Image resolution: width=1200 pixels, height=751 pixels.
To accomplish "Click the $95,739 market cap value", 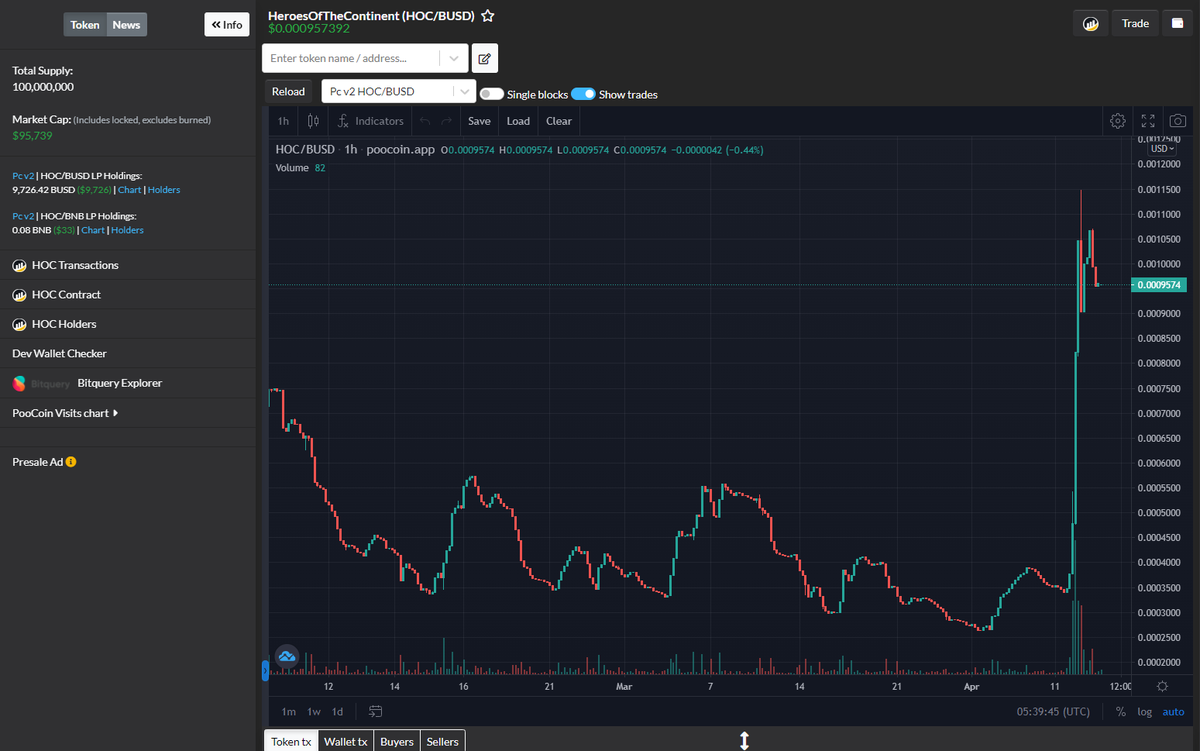I will [32, 135].
